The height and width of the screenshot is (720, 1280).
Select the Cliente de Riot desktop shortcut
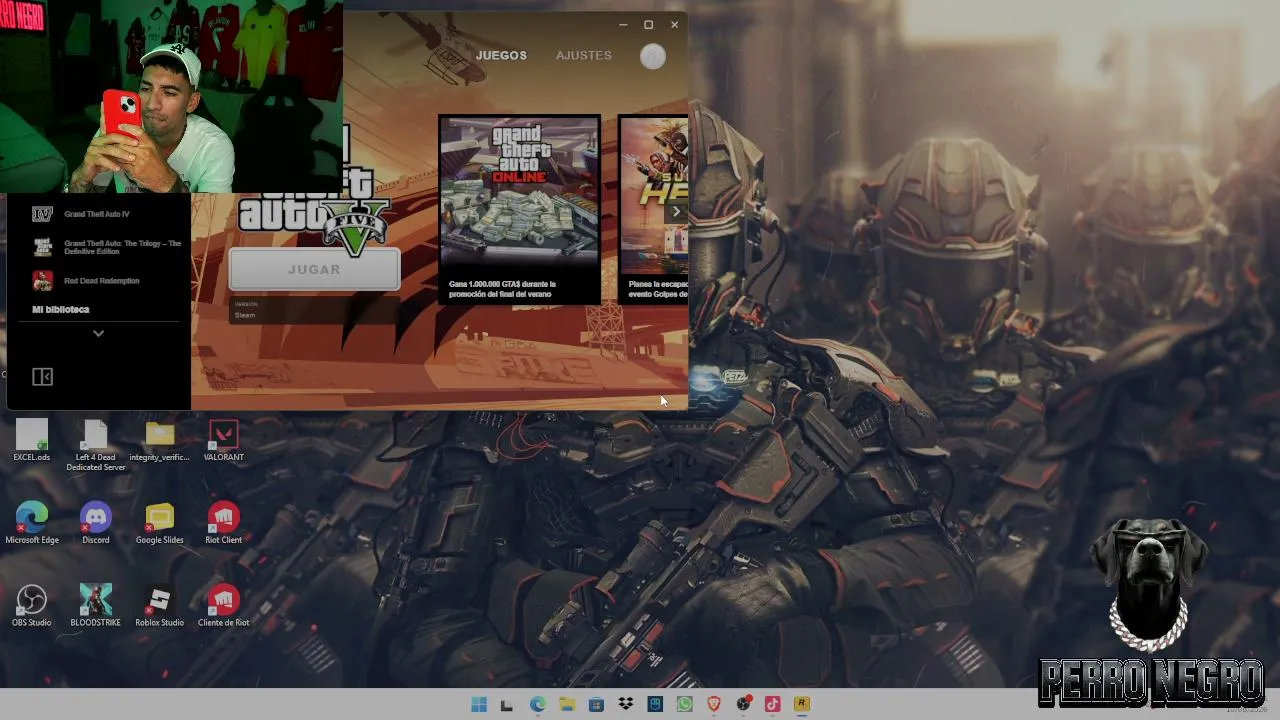click(224, 607)
